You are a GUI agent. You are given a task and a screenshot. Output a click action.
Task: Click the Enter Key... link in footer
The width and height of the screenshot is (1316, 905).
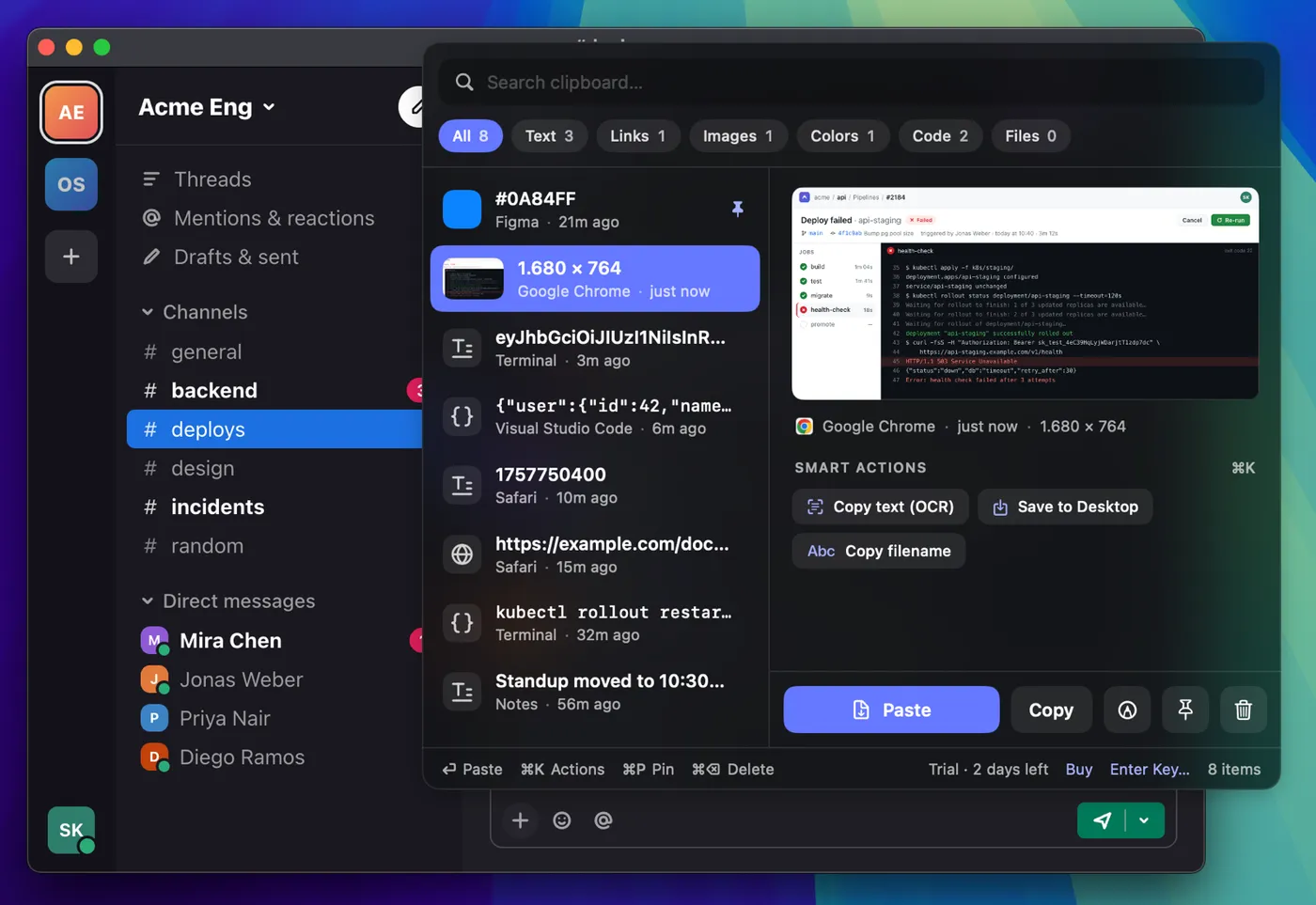[1150, 770]
